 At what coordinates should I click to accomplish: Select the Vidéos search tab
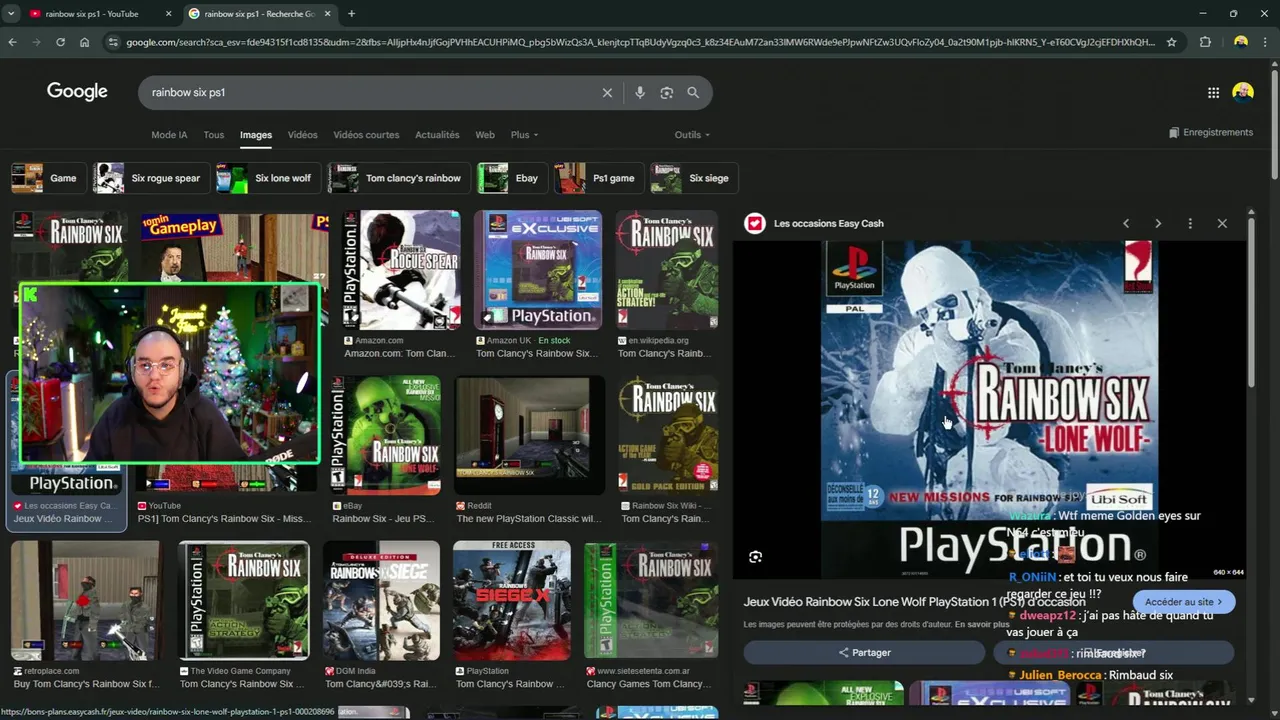point(303,135)
